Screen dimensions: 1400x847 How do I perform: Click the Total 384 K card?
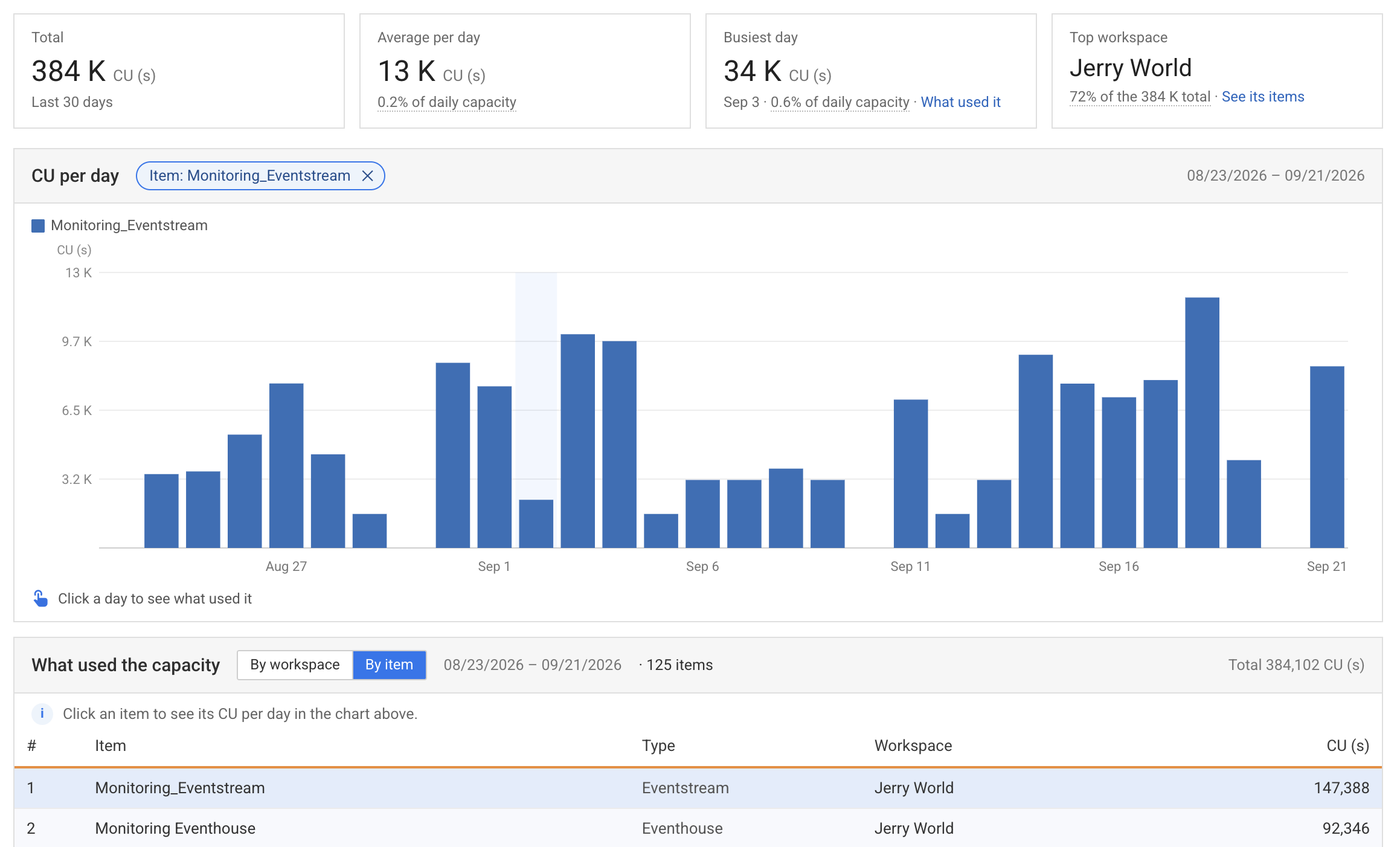179,71
